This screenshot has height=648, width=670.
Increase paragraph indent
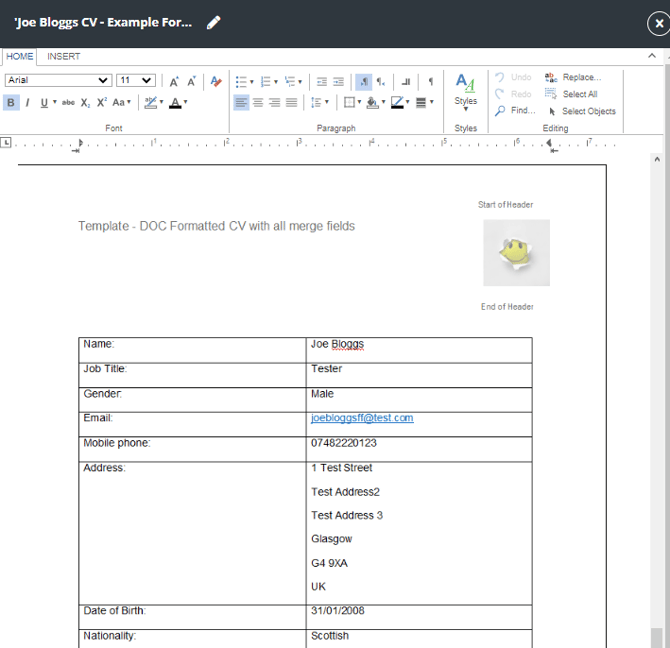point(338,81)
